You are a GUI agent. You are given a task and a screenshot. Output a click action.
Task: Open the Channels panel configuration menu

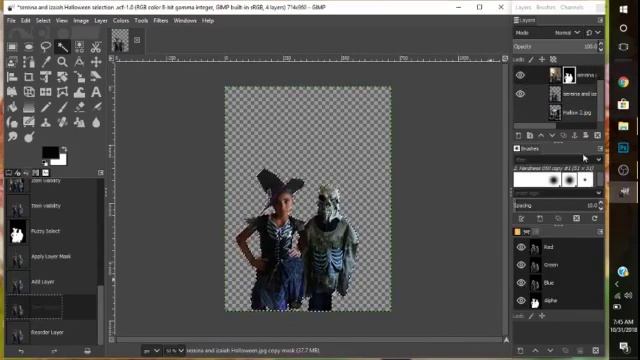(600, 232)
